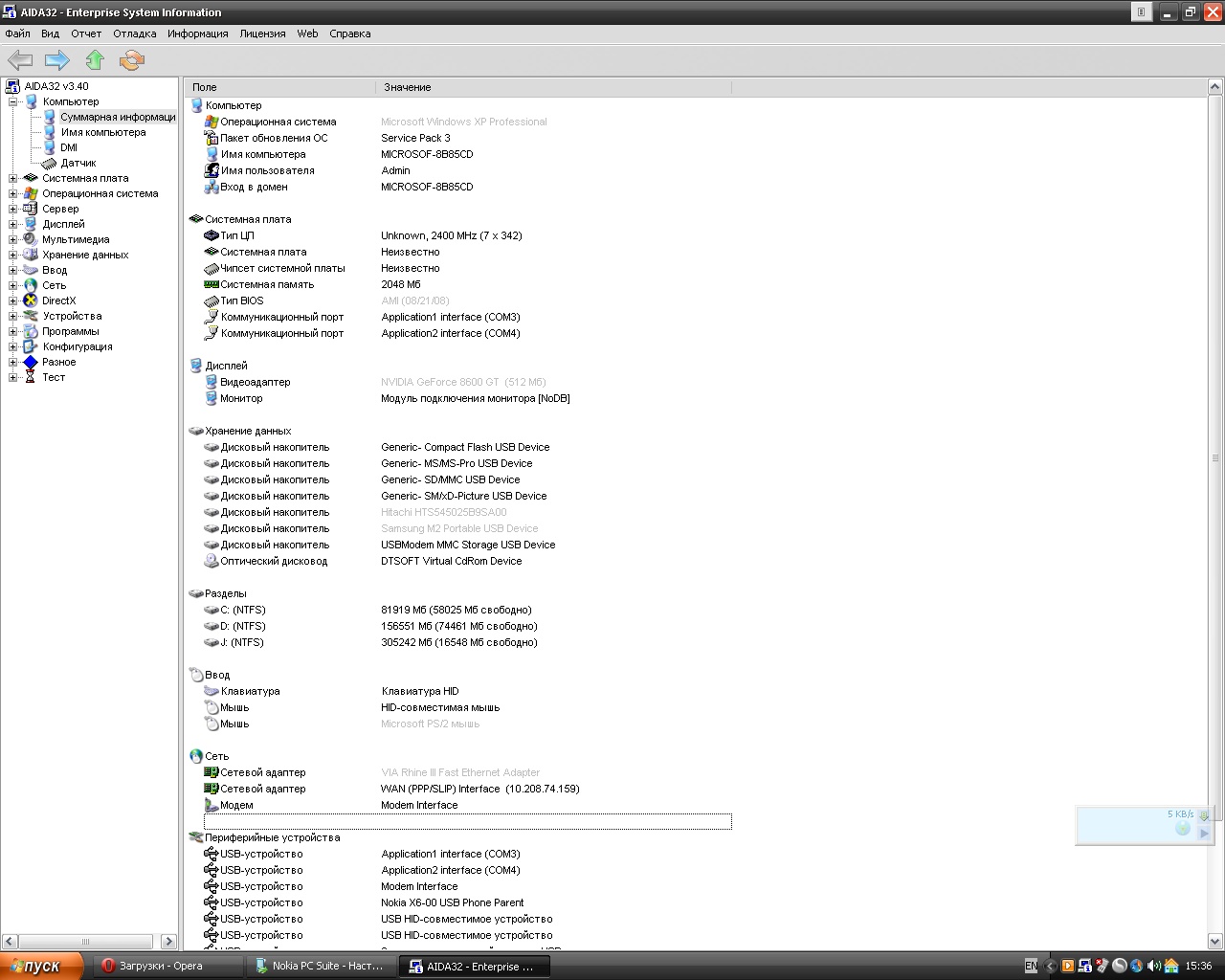Click the Back navigation arrow

click(x=20, y=60)
